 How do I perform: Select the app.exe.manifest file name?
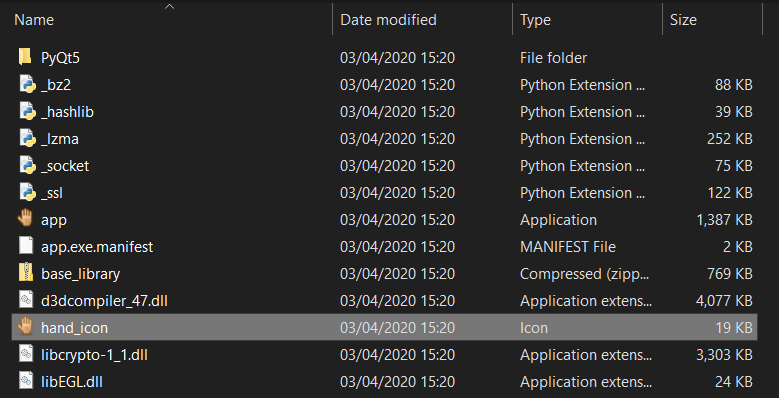pyautogui.click(x=97, y=246)
